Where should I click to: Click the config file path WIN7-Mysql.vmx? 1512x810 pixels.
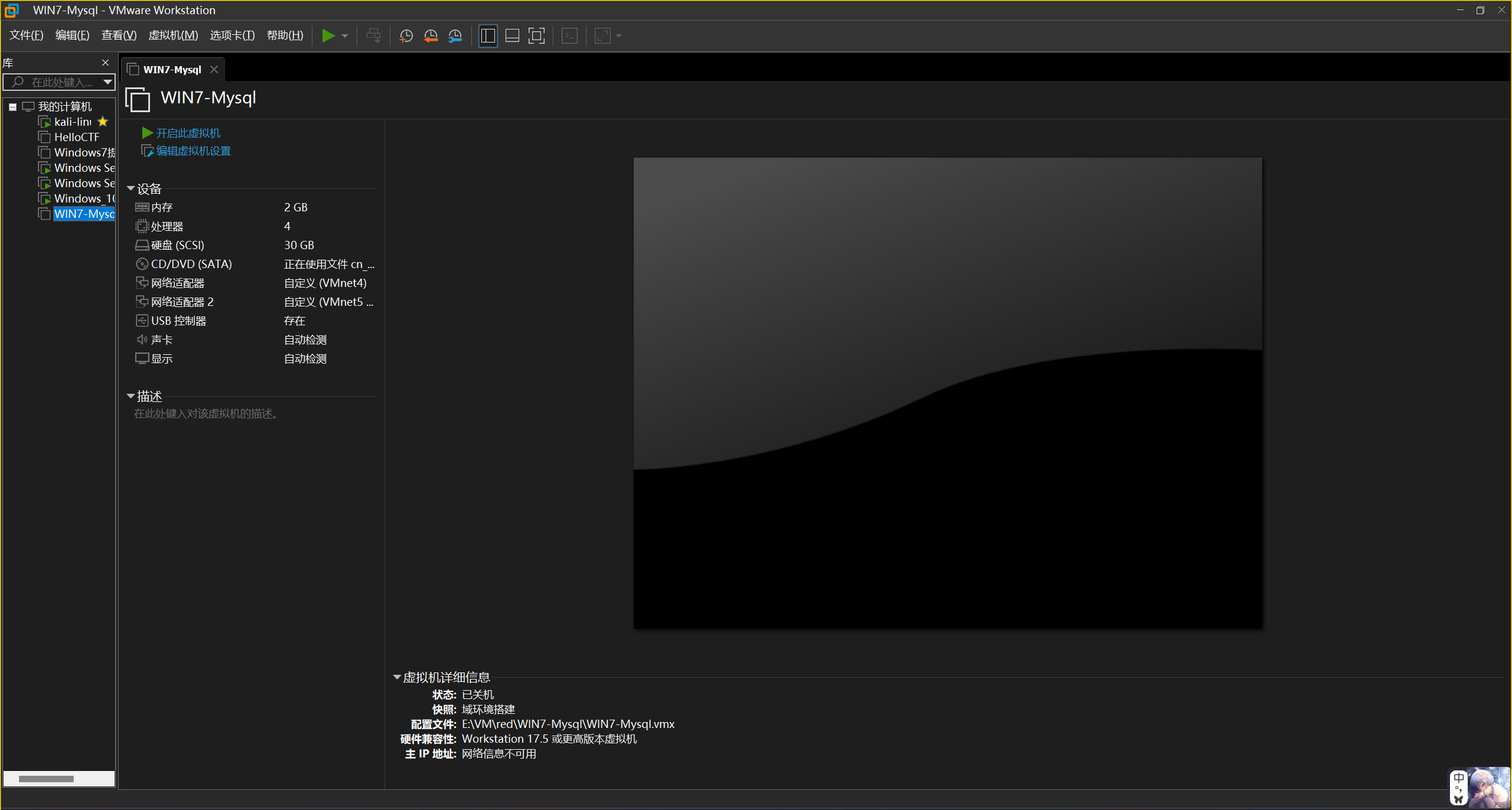[568, 724]
